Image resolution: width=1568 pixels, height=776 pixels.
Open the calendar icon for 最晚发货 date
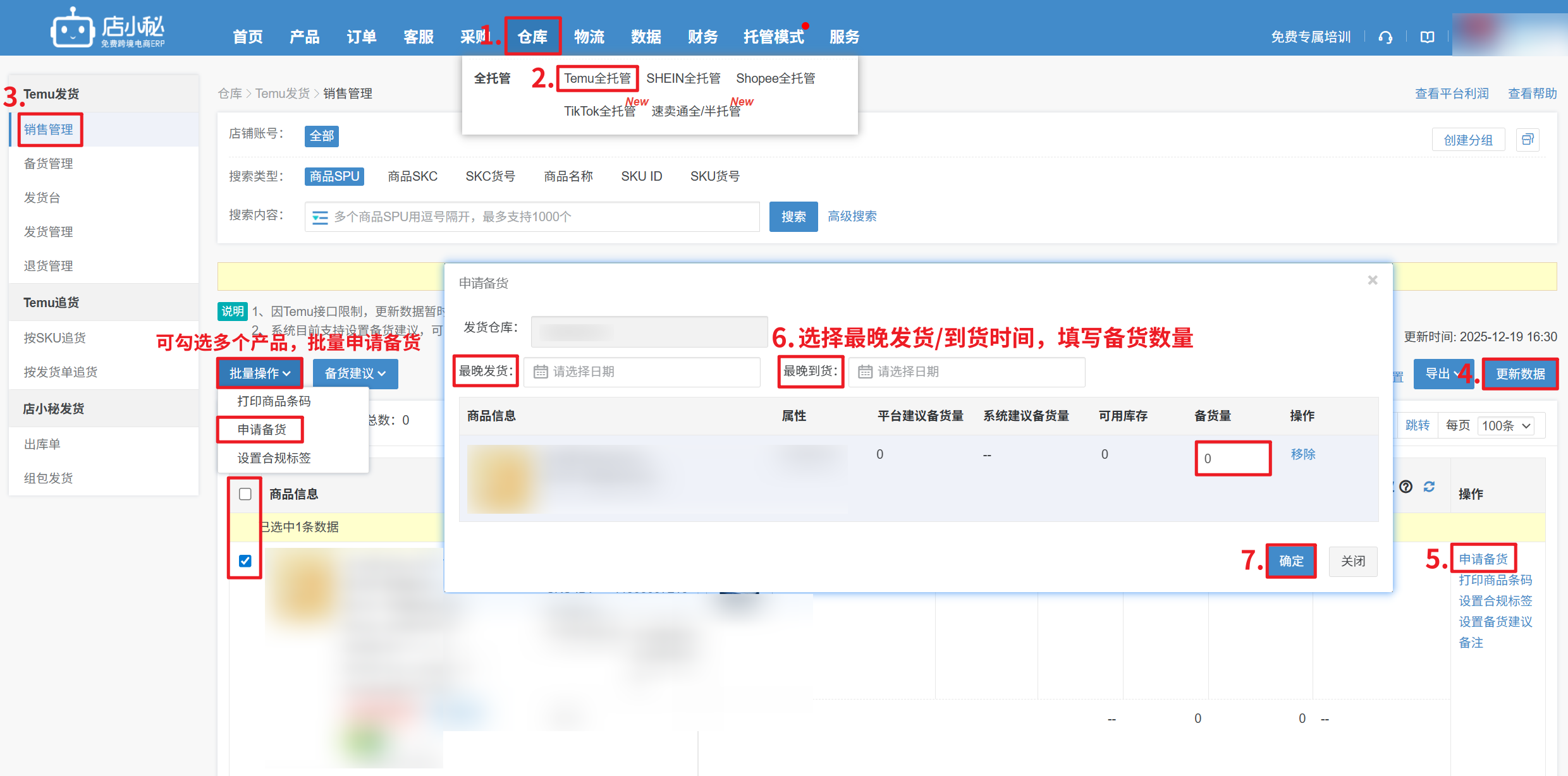point(541,372)
